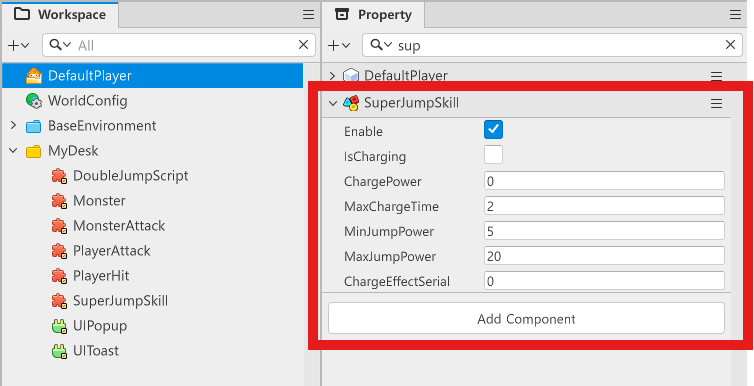Open the Workspace add (+) dropdown
The width and height of the screenshot is (754, 386).
(19, 45)
